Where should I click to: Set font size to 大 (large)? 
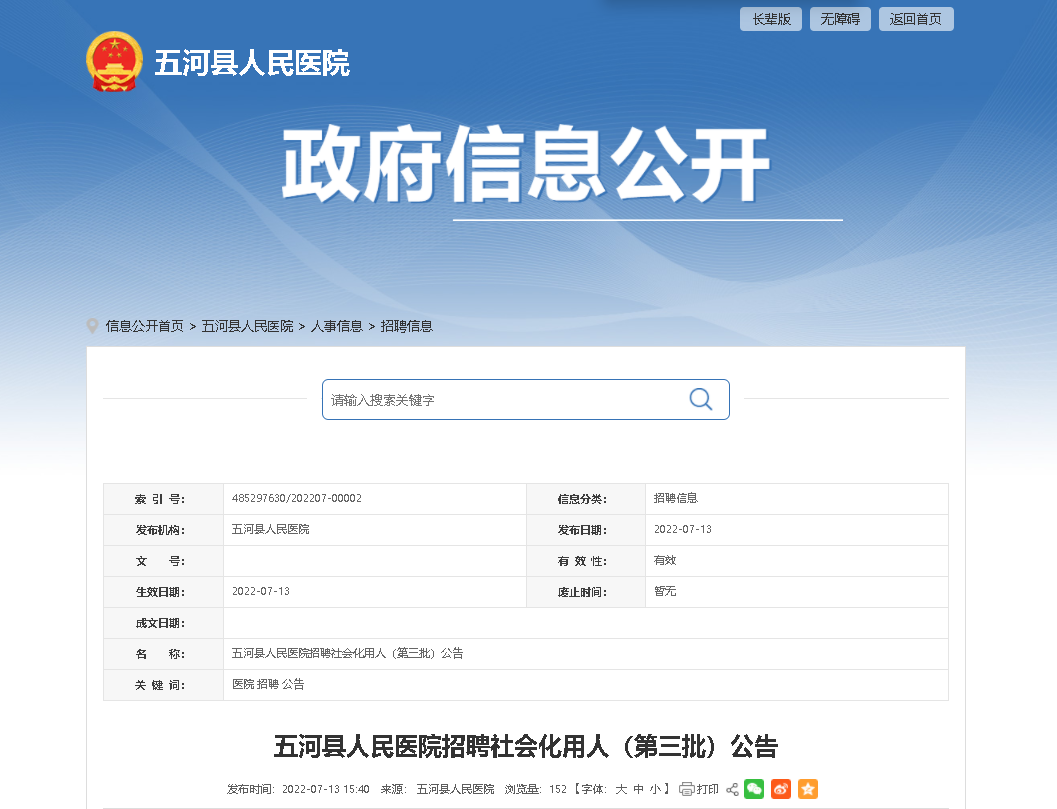click(621, 789)
